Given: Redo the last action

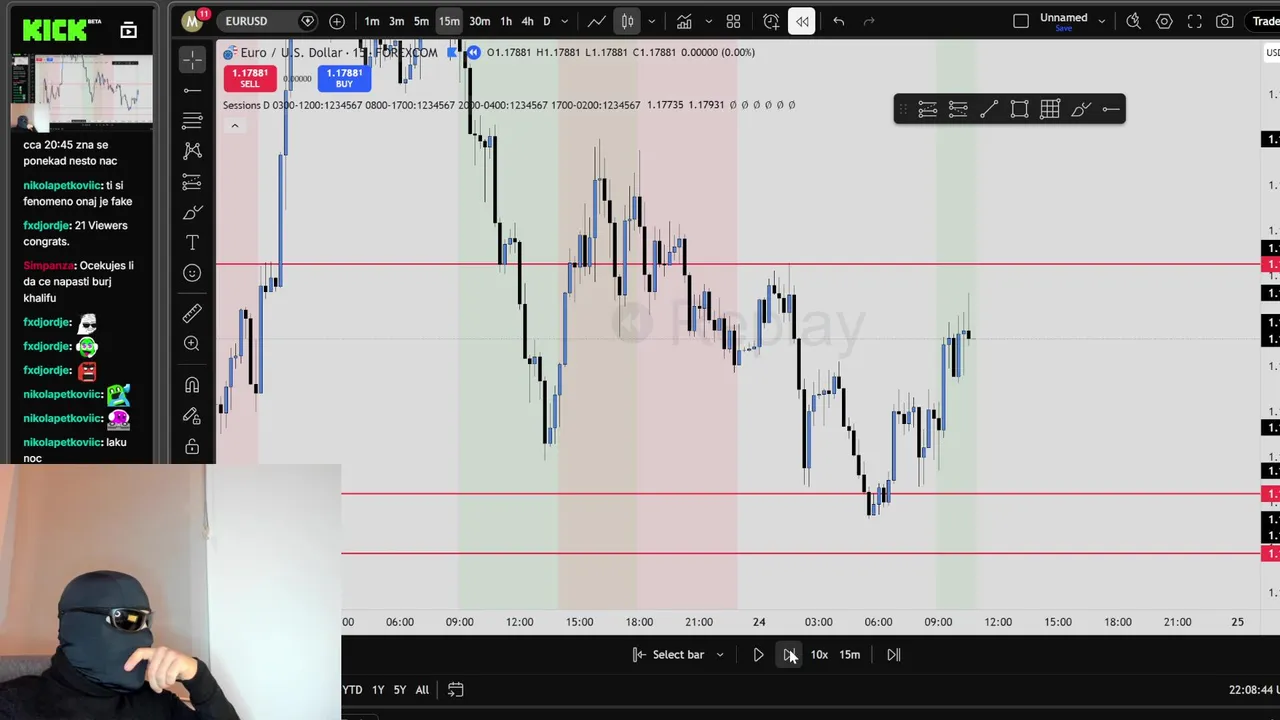Looking at the screenshot, I should [869, 21].
